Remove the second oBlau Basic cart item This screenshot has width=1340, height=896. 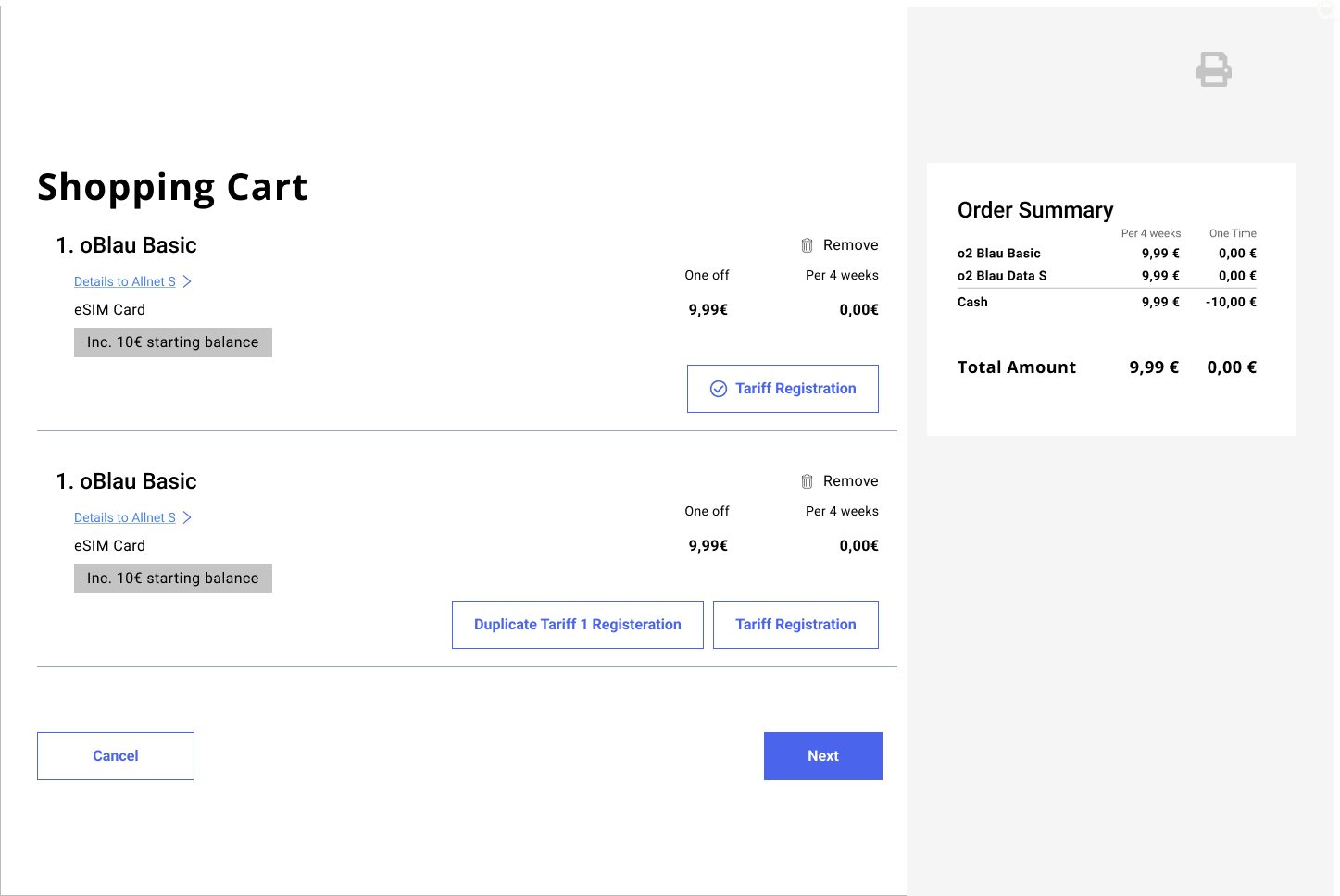tap(839, 481)
